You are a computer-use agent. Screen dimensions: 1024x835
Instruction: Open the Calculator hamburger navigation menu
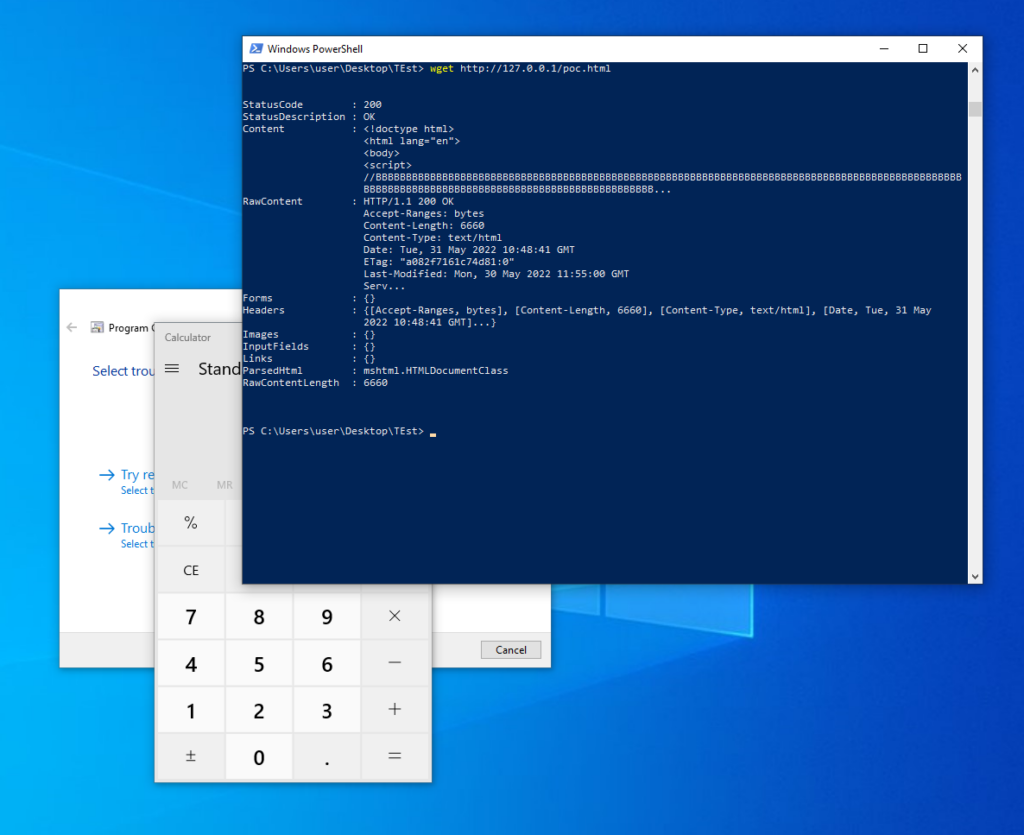(172, 369)
